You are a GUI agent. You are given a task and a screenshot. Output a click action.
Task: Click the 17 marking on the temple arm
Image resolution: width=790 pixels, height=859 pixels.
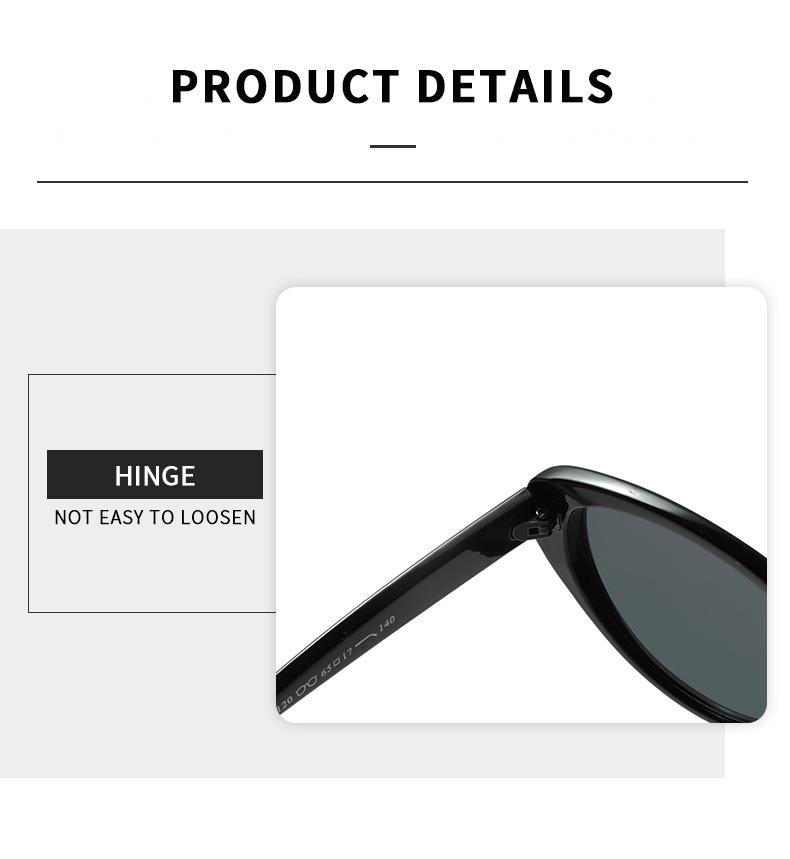tap(347, 654)
